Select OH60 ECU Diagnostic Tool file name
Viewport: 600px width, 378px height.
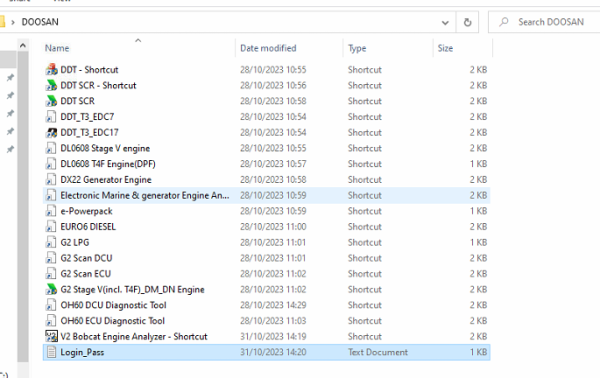(112, 321)
